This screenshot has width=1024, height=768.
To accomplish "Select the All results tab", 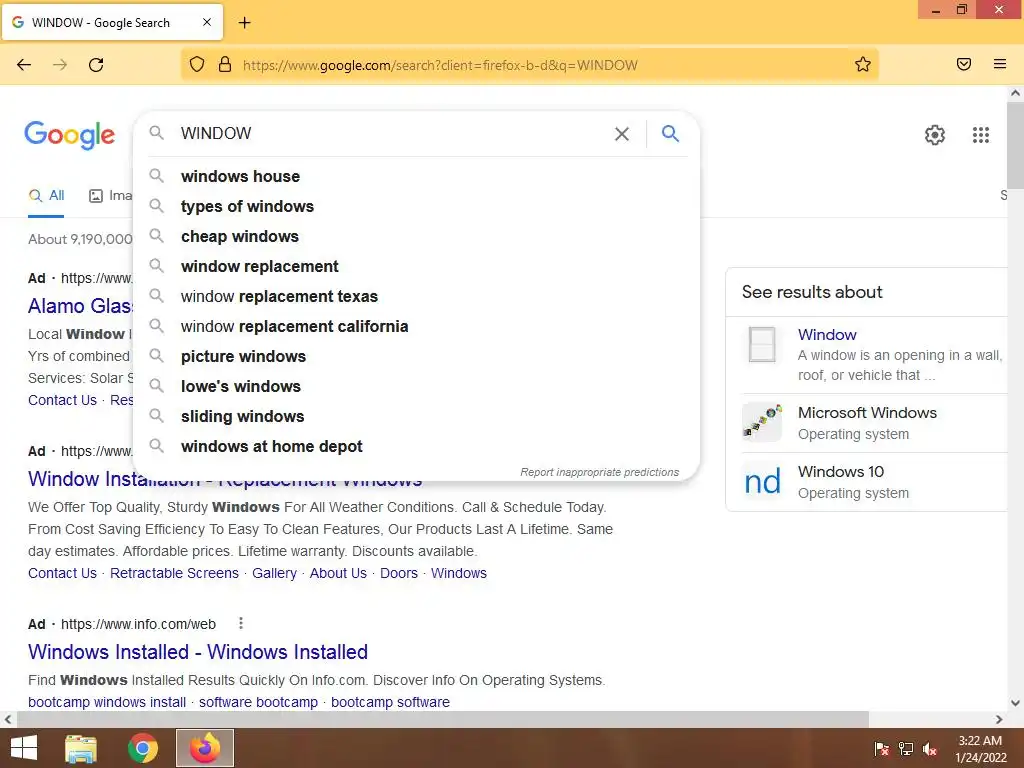I will (46, 195).
